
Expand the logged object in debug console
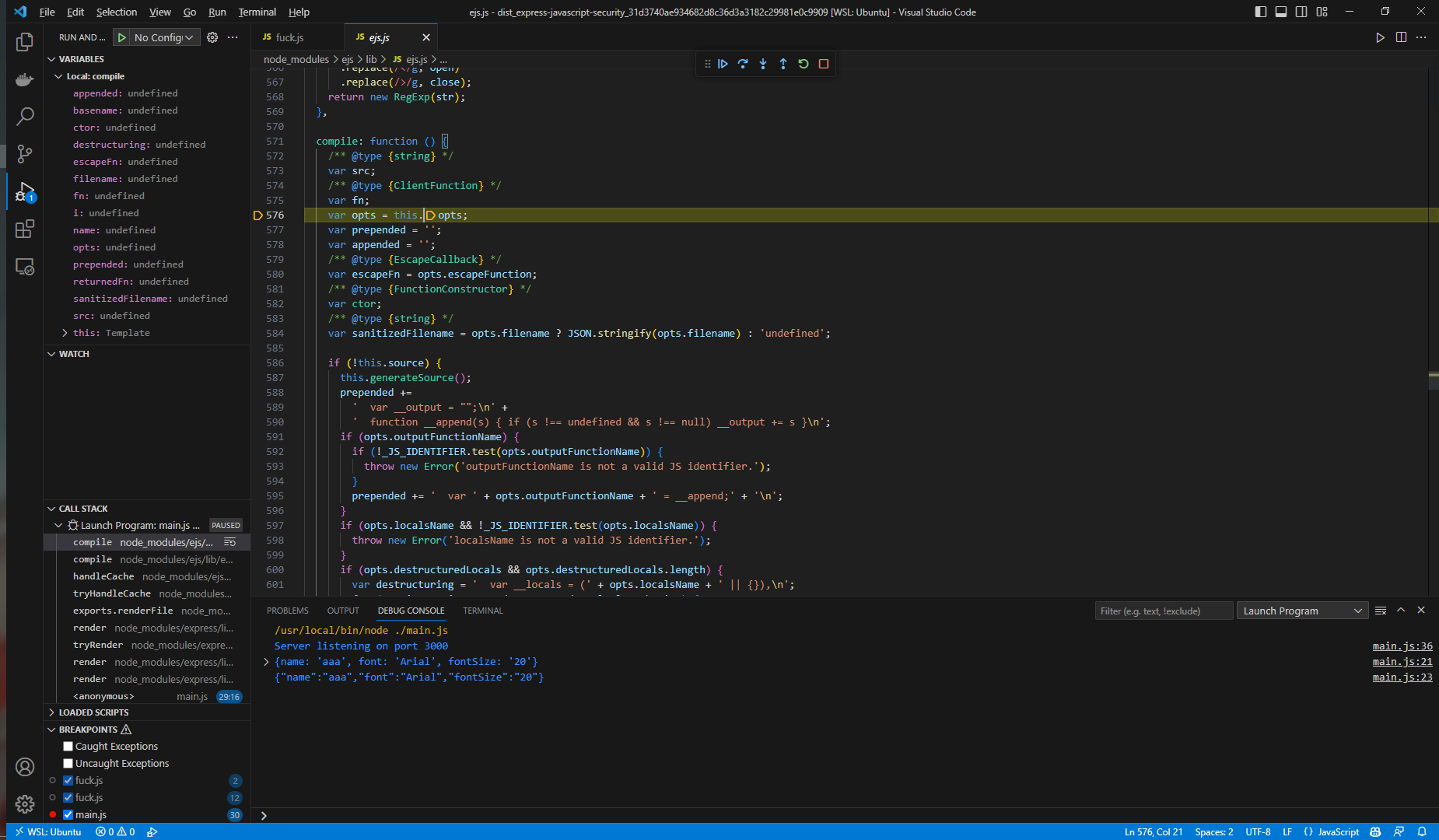(x=266, y=662)
